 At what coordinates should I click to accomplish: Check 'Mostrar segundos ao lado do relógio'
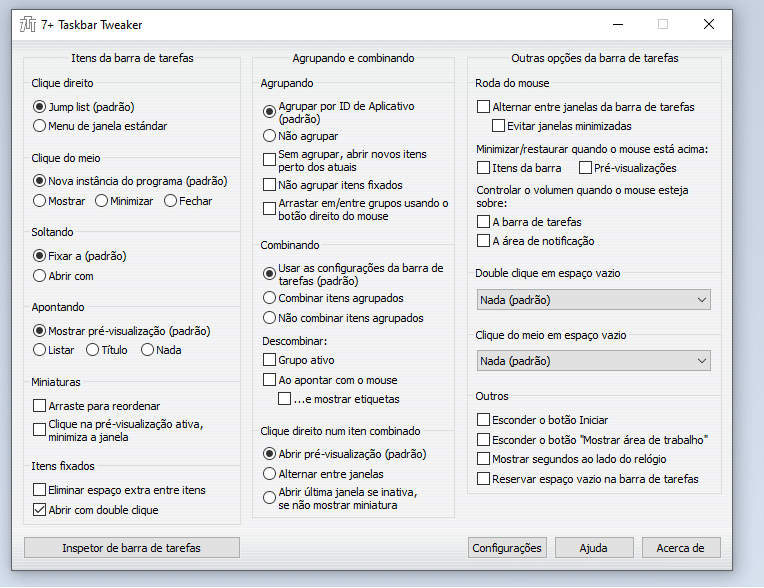click(484, 459)
